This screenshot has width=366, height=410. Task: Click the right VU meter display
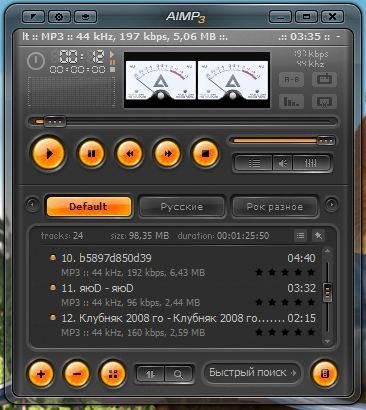coord(233,80)
